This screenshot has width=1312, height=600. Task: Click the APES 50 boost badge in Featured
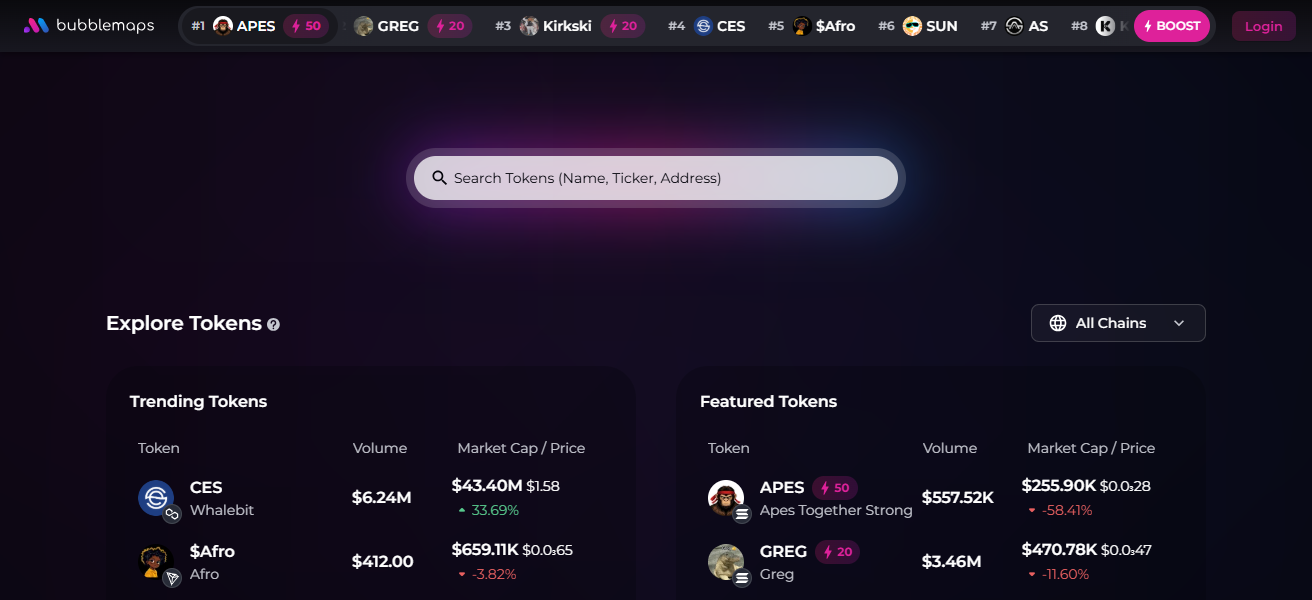835,488
